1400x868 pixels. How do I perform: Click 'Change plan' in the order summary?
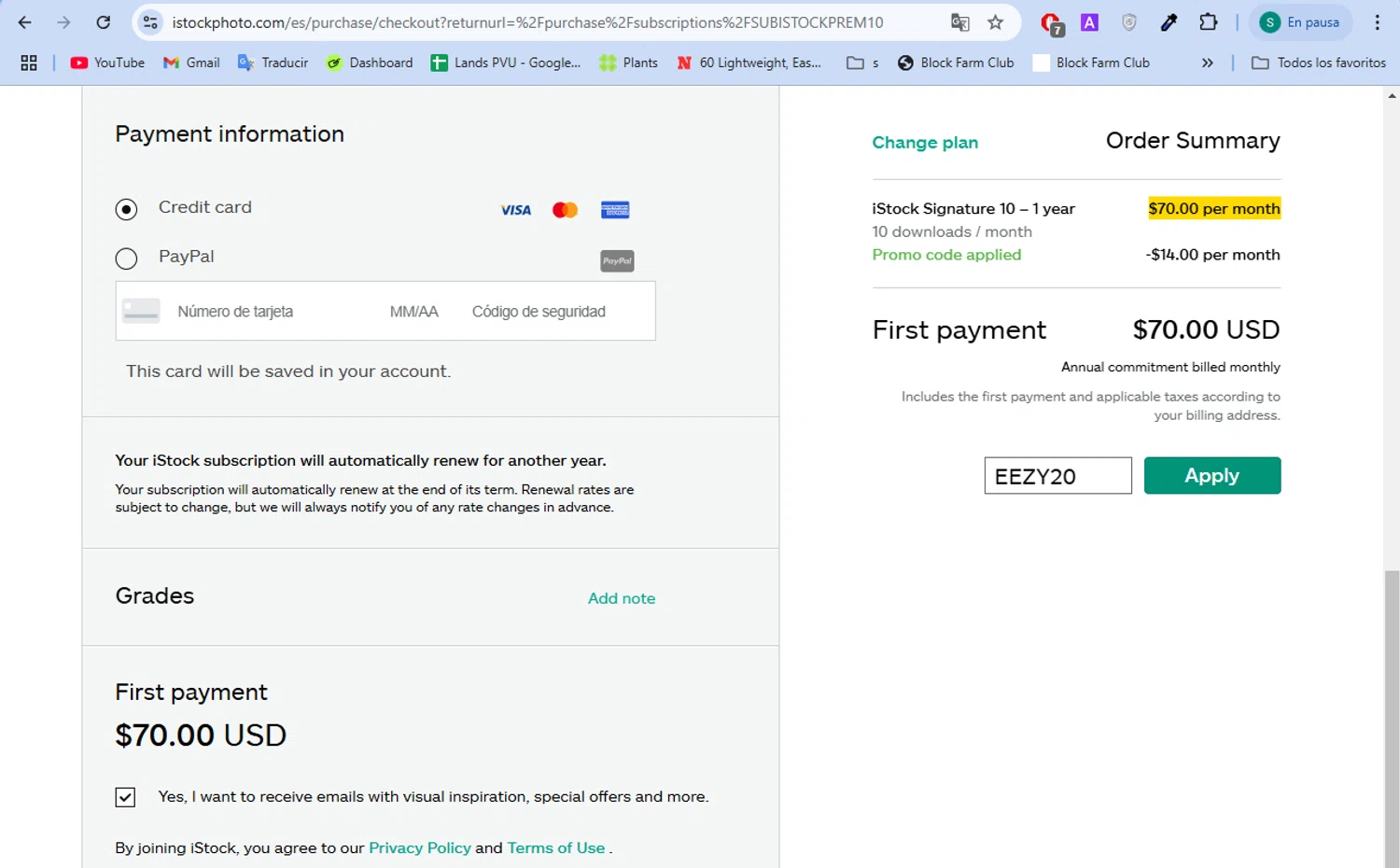(x=925, y=142)
